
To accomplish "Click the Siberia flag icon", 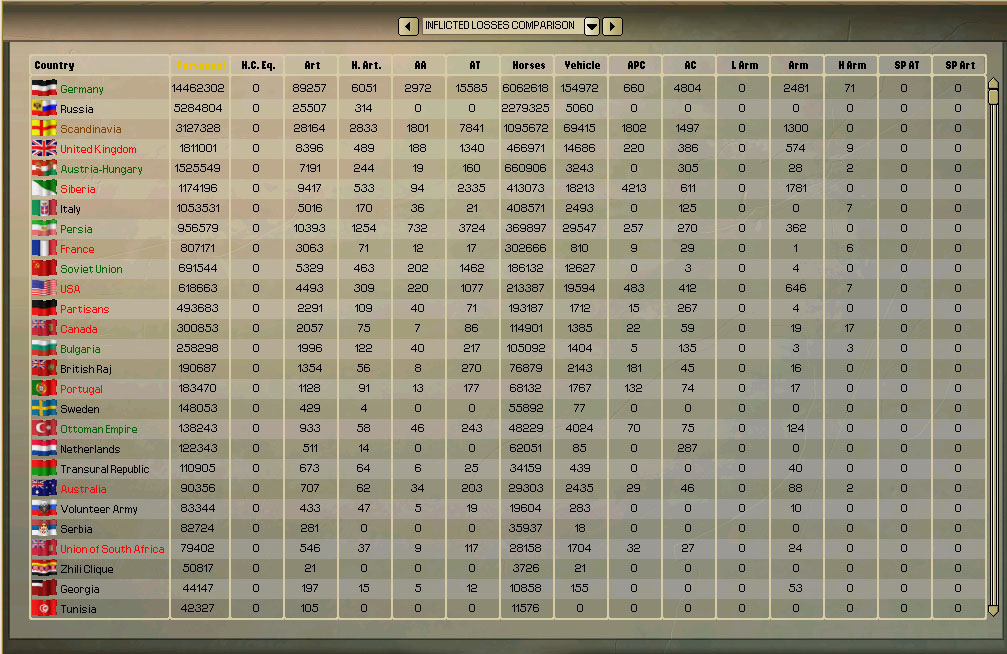I will click(44, 188).
